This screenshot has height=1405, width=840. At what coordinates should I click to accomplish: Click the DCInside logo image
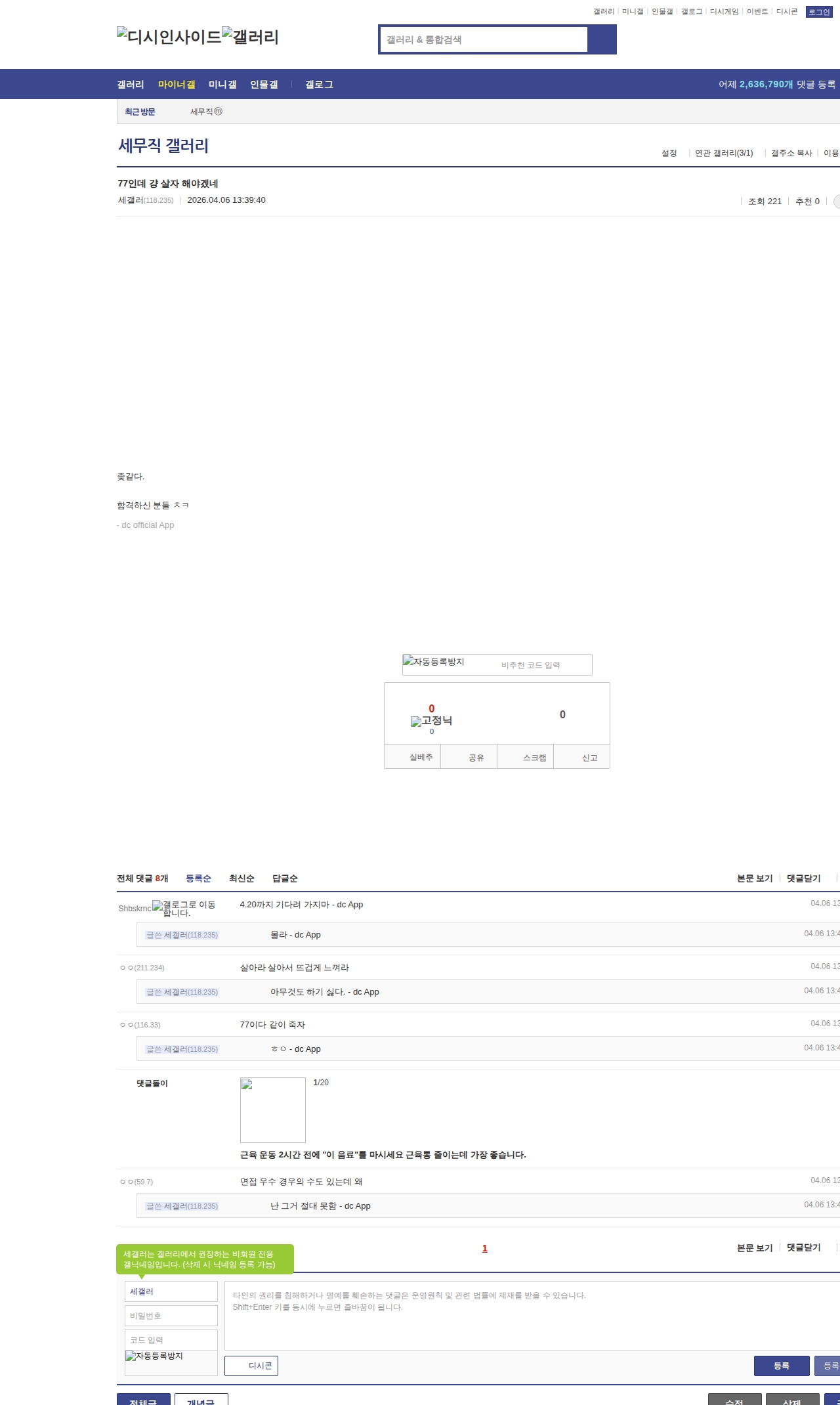point(169,37)
